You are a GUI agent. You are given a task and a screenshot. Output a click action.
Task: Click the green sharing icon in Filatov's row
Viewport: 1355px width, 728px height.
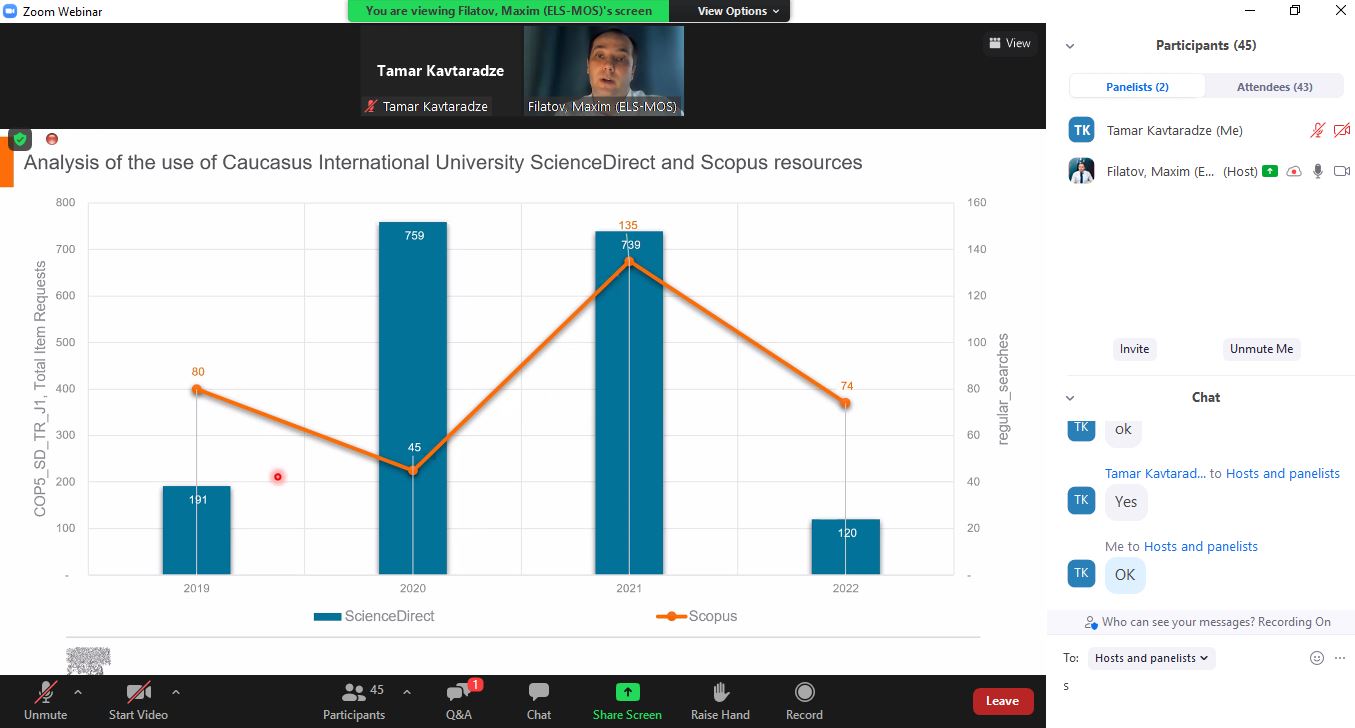(1270, 171)
